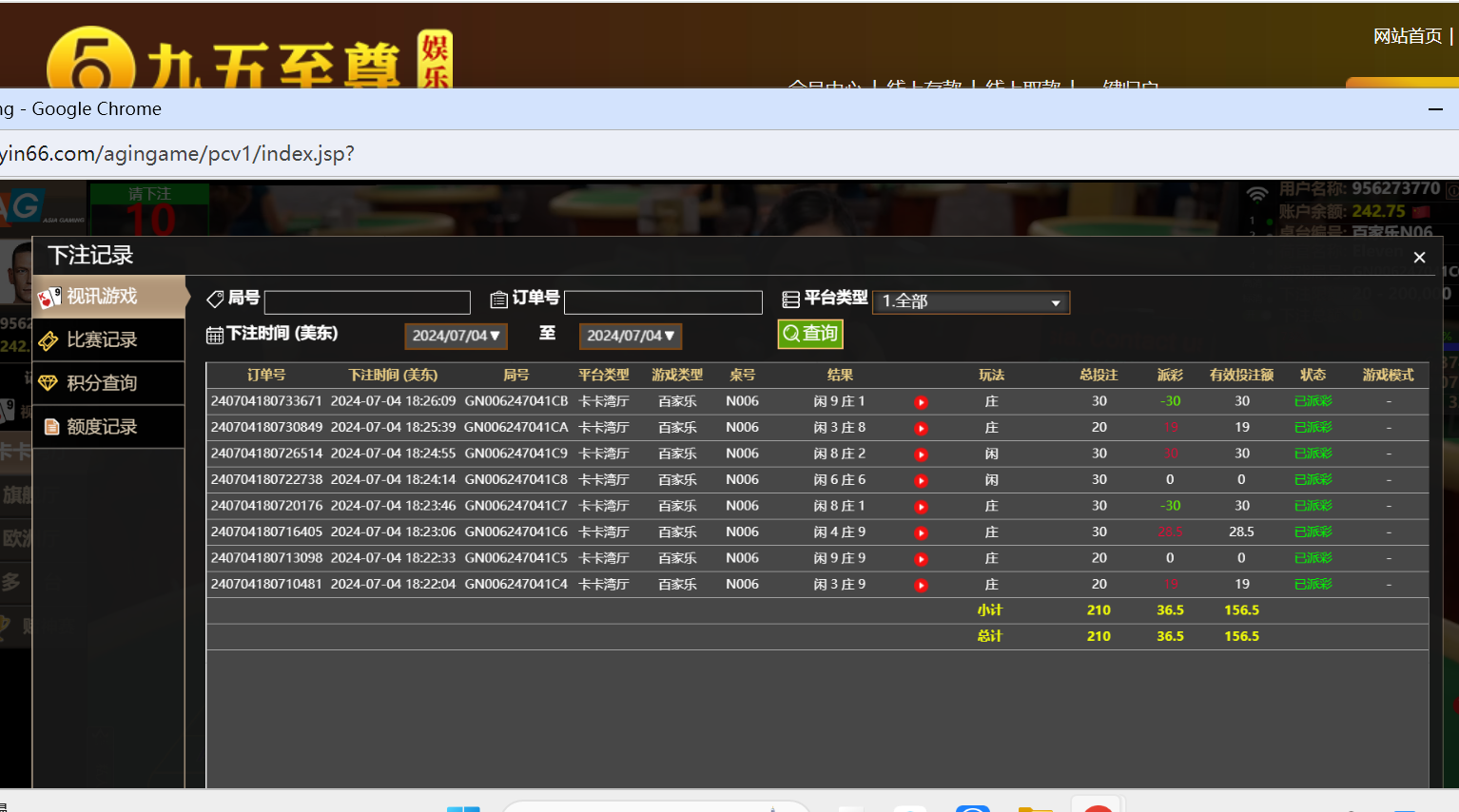
Task: Go to 网站首页 link
Action: pyautogui.click(x=1407, y=36)
